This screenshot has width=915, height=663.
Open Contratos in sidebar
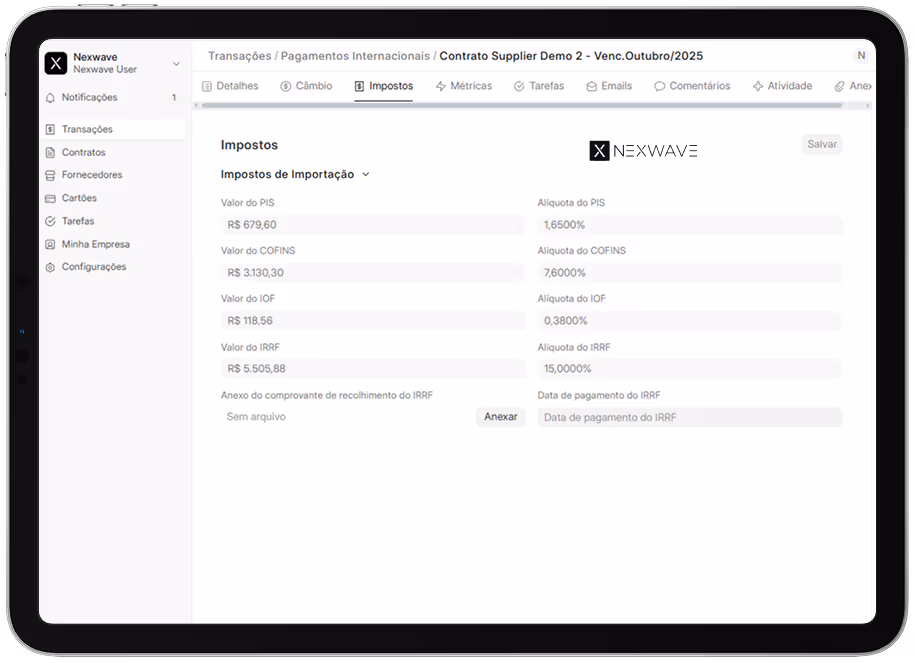[114, 152]
